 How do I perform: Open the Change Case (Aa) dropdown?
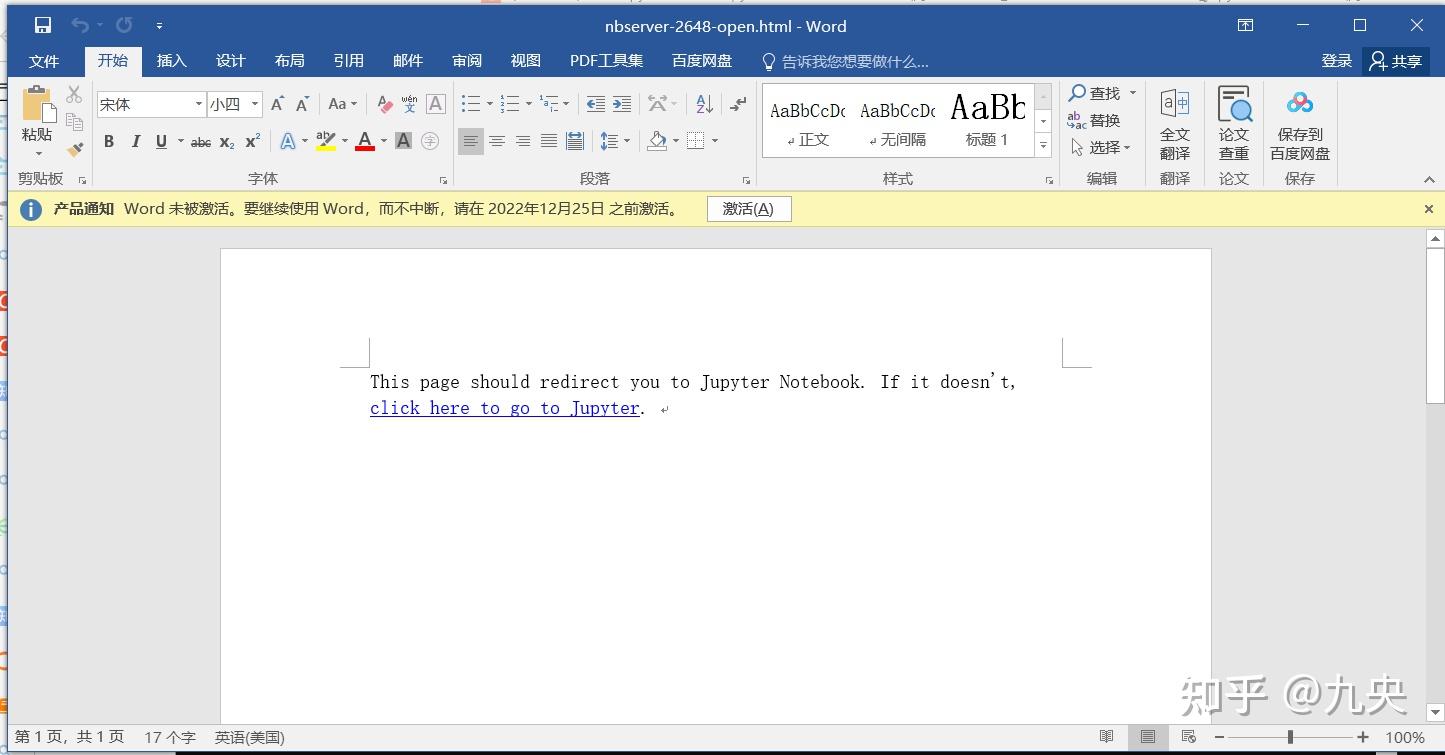(342, 104)
